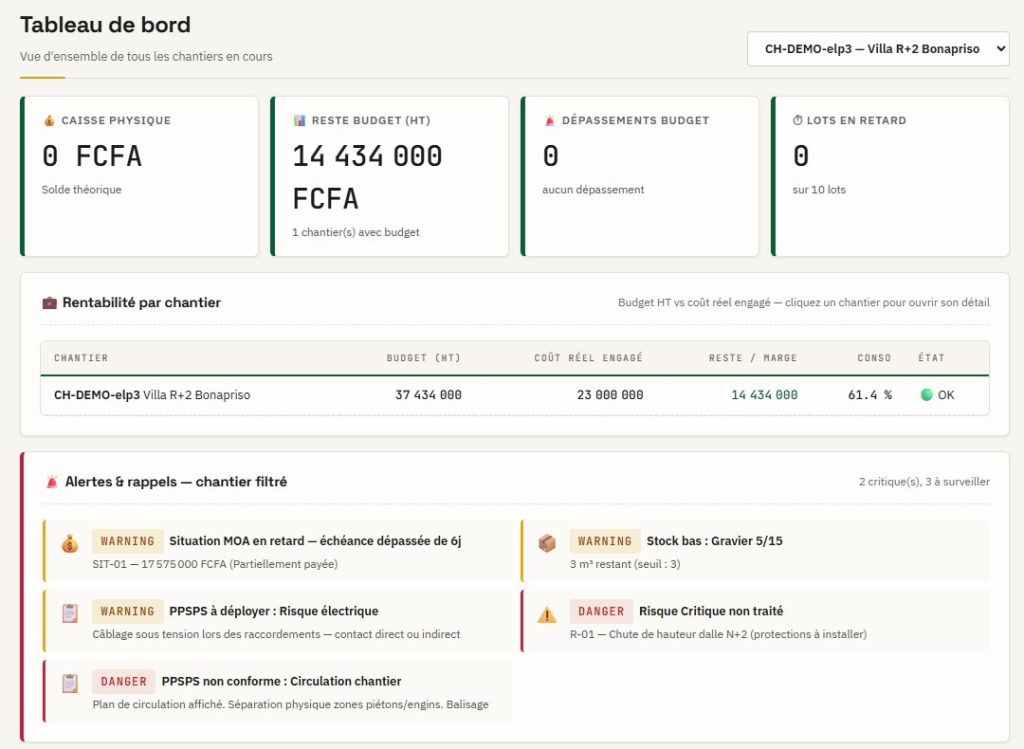Click the CONSO column header
The height and width of the screenshot is (749, 1024).
[874, 358]
